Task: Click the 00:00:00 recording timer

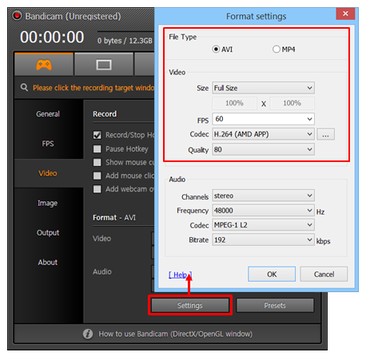Action: (52, 37)
